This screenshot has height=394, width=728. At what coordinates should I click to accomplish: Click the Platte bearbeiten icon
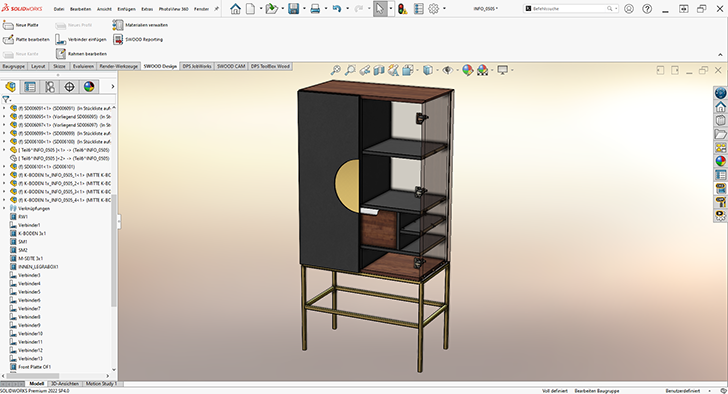pos(8,39)
